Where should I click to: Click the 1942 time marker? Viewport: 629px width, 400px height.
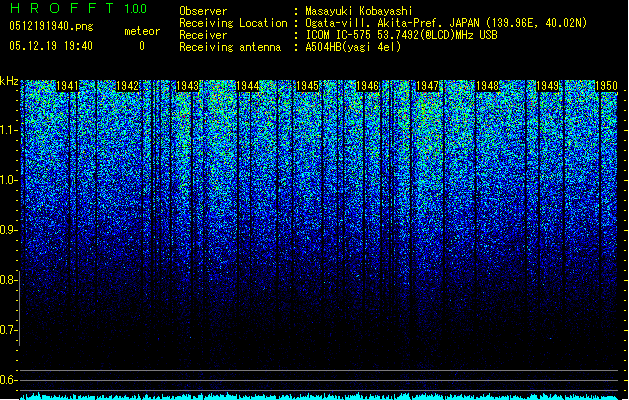pyautogui.click(x=127, y=86)
